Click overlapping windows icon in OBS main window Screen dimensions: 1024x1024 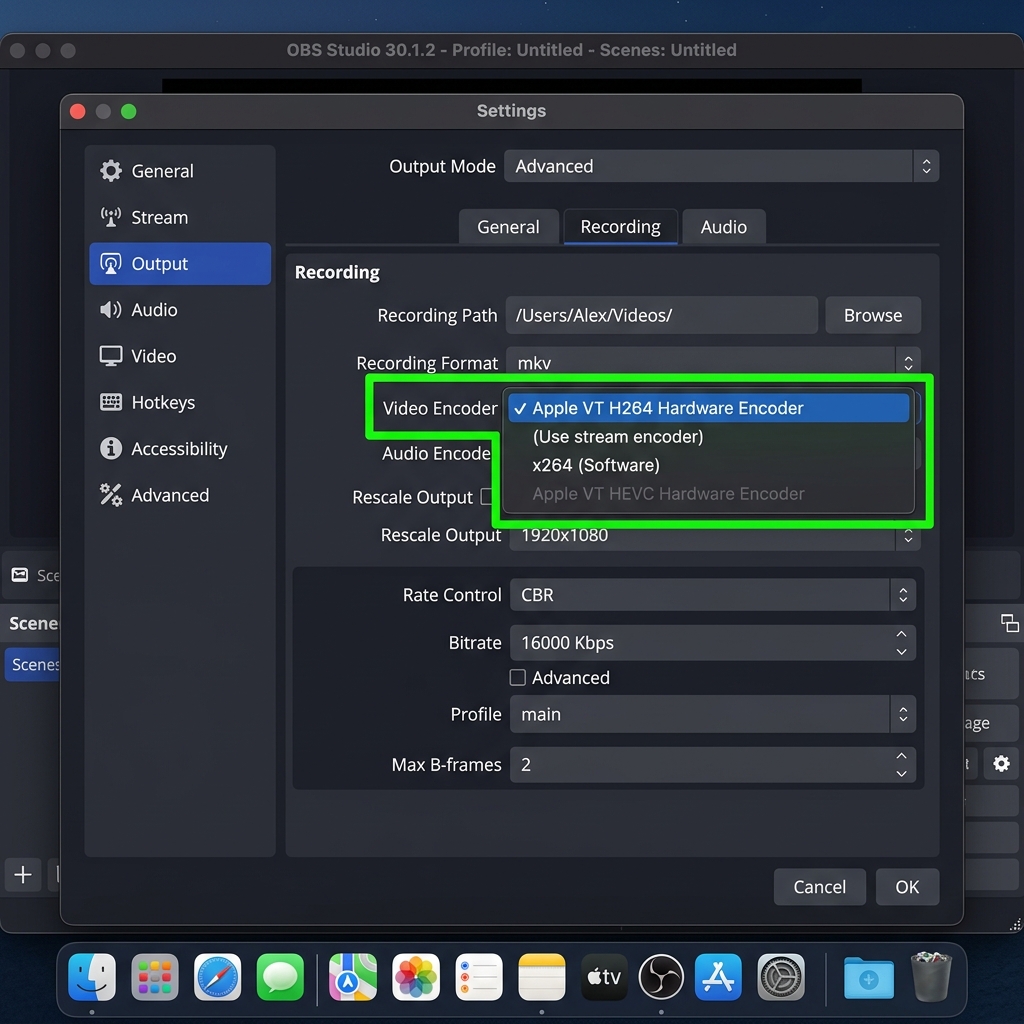tap(1010, 623)
